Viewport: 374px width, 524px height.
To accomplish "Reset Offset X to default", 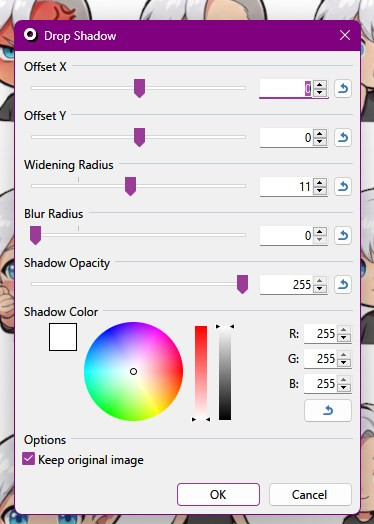I will pos(343,89).
